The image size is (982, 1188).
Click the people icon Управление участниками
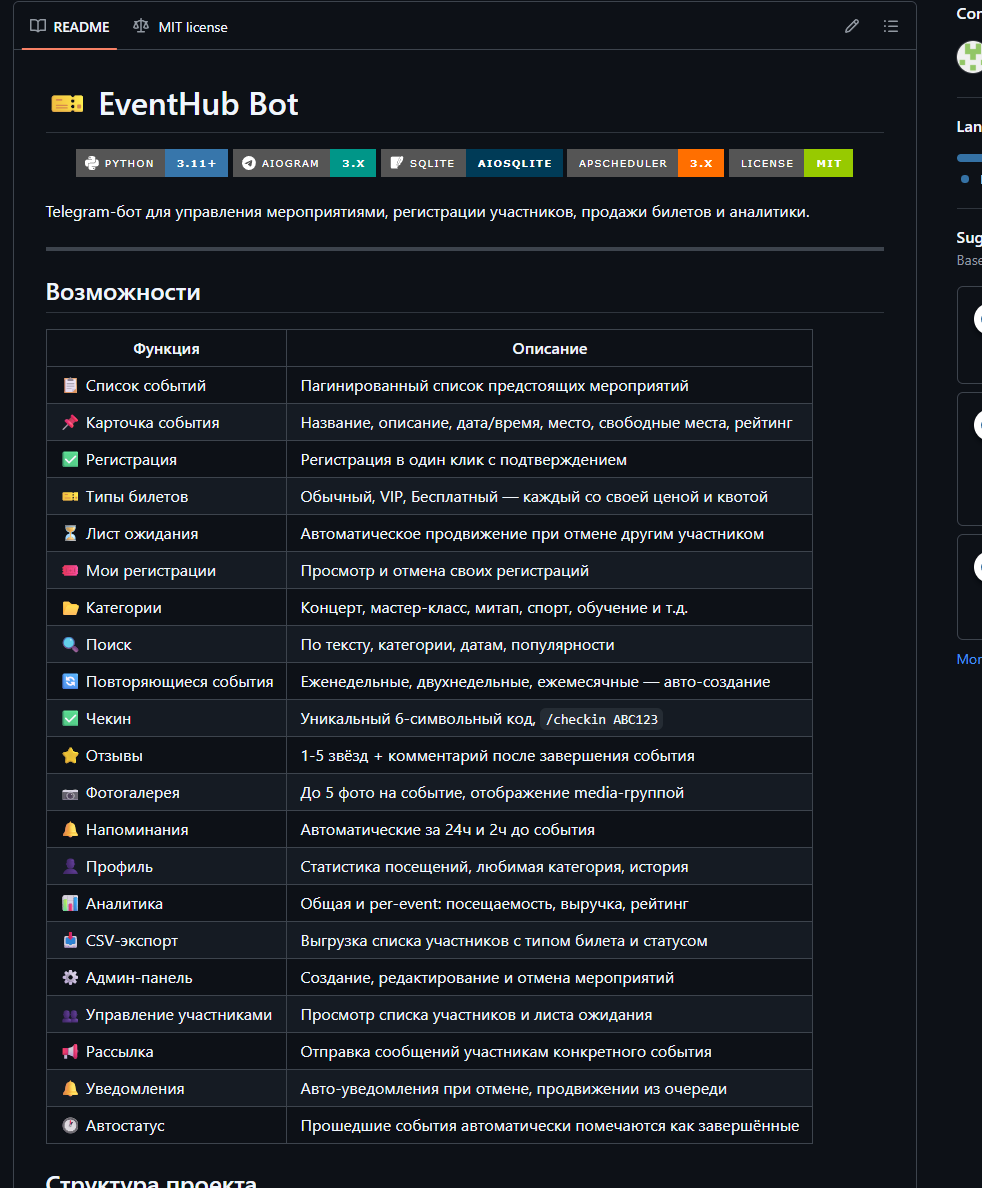[x=70, y=1015]
